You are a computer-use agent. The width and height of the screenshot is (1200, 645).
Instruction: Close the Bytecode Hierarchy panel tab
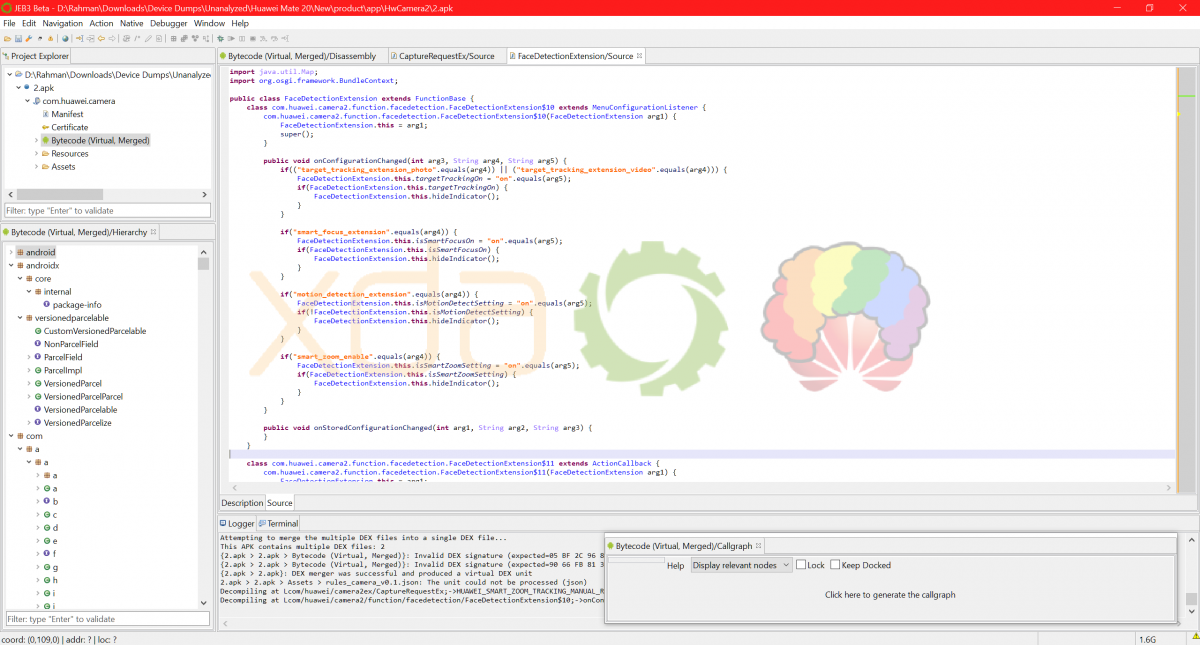click(x=155, y=232)
